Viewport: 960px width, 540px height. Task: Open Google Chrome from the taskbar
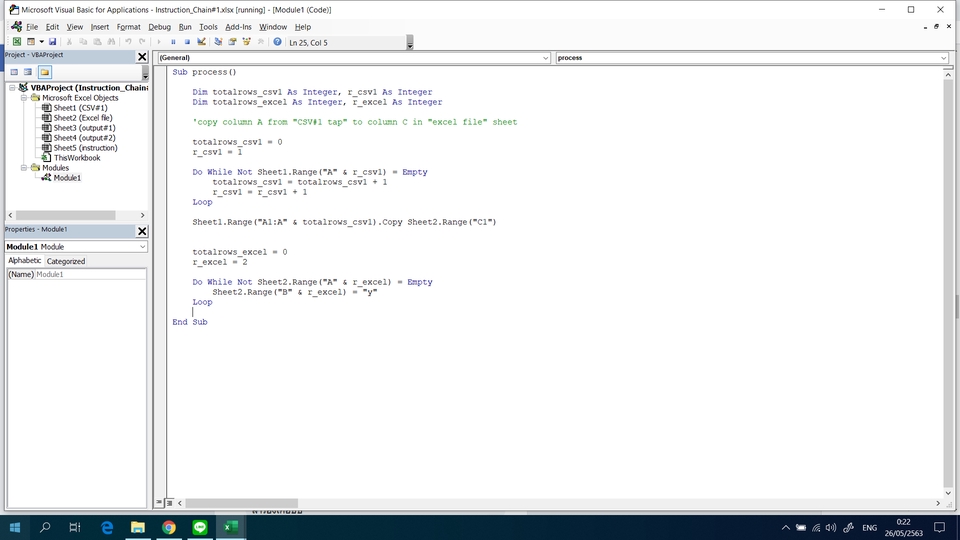coord(168,527)
